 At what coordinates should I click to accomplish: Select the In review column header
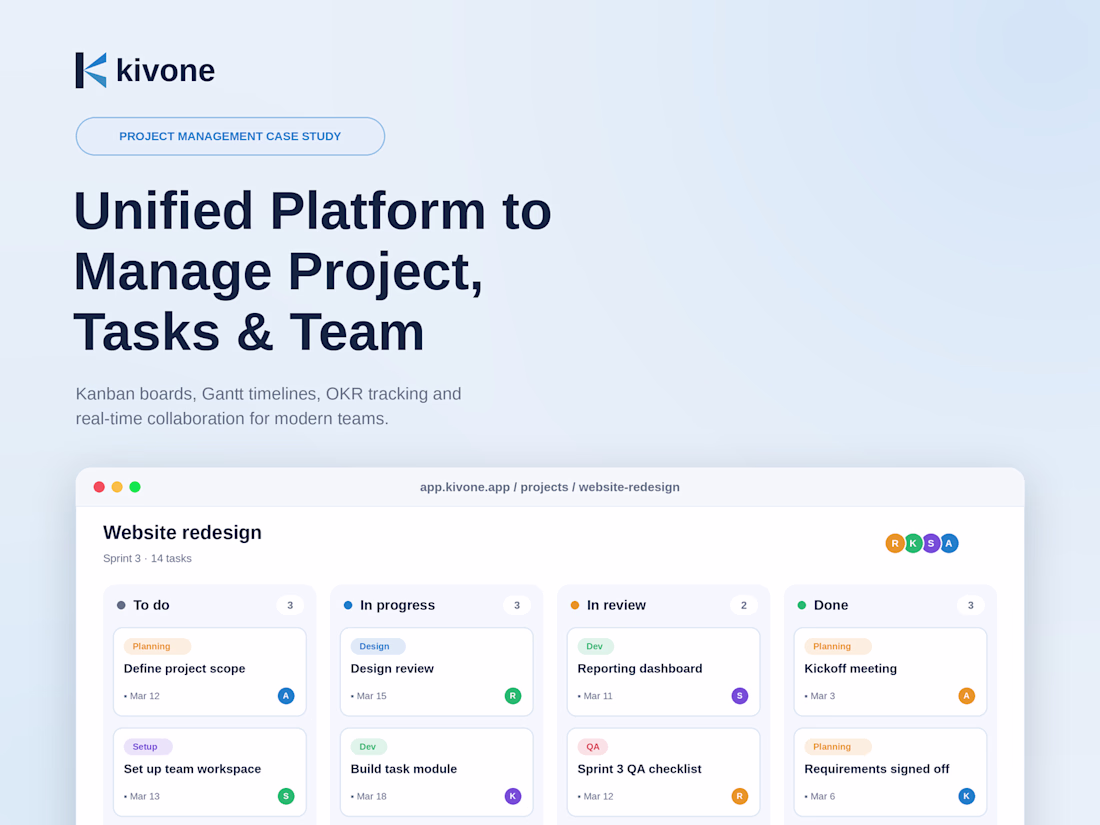[x=616, y=605]
